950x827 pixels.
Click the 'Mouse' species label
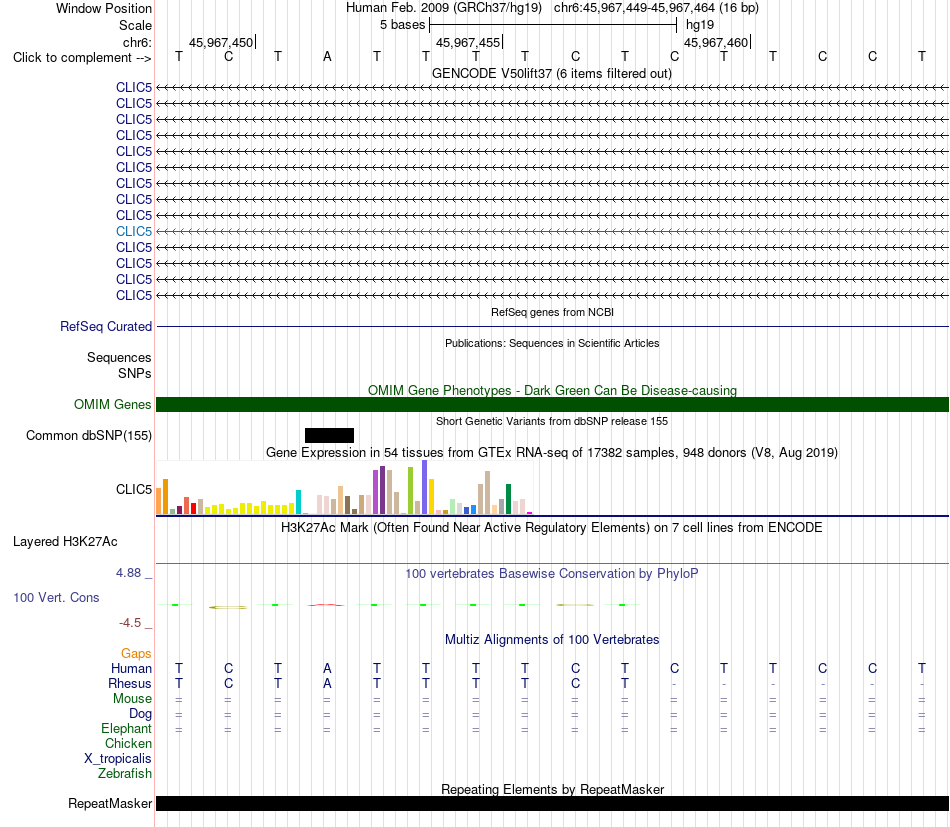(x=132, y=699)
